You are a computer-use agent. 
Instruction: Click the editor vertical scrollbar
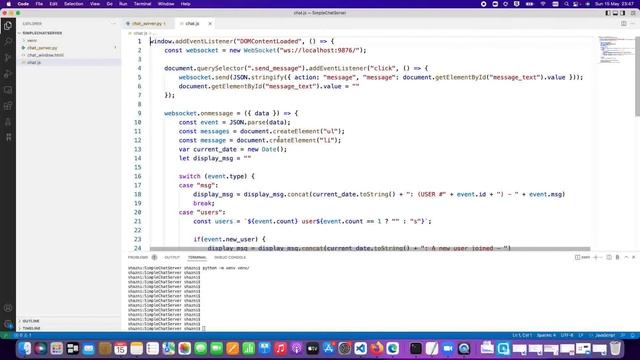coord(638,76)
